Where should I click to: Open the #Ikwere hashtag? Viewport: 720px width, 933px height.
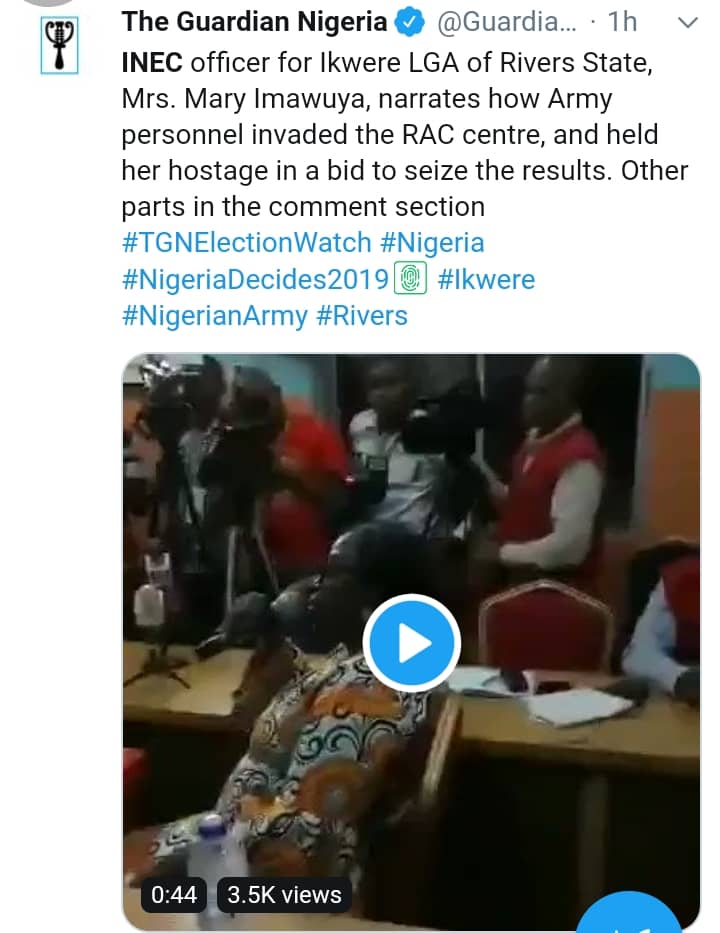[487, 279]
